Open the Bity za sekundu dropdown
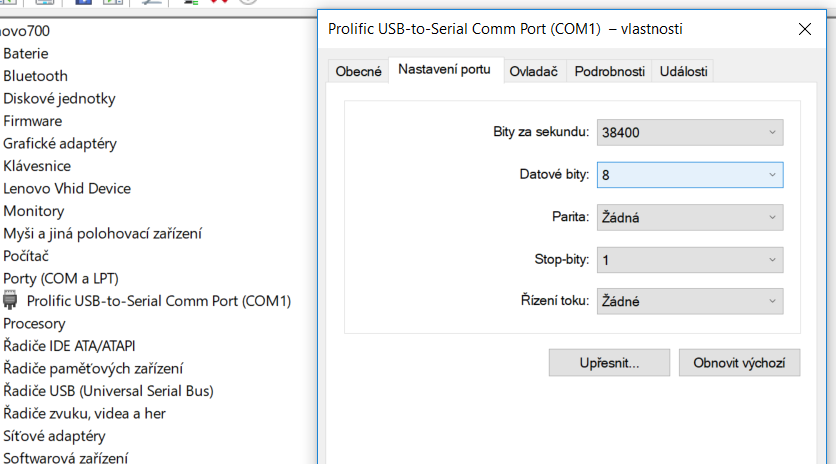Screen dimensions: 836x464 click(690, 132)
